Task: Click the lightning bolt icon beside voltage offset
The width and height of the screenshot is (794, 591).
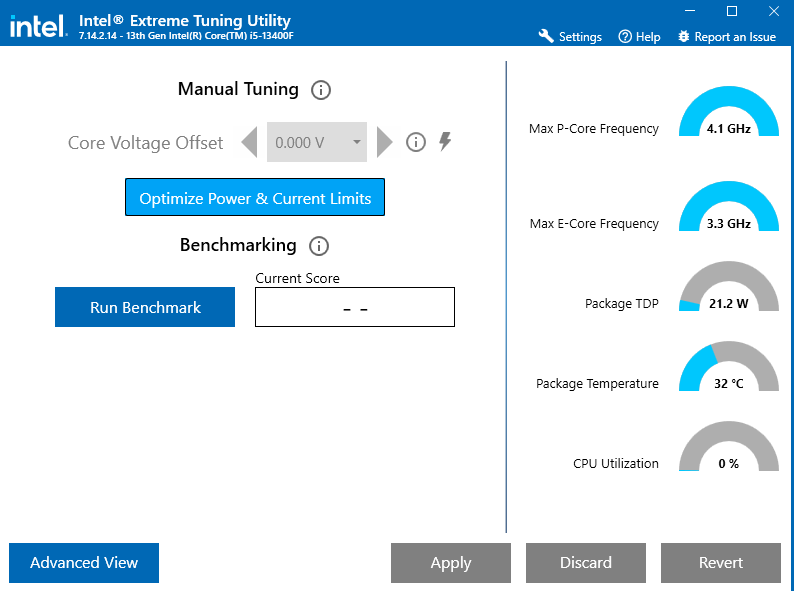Action: click(445, 141)
